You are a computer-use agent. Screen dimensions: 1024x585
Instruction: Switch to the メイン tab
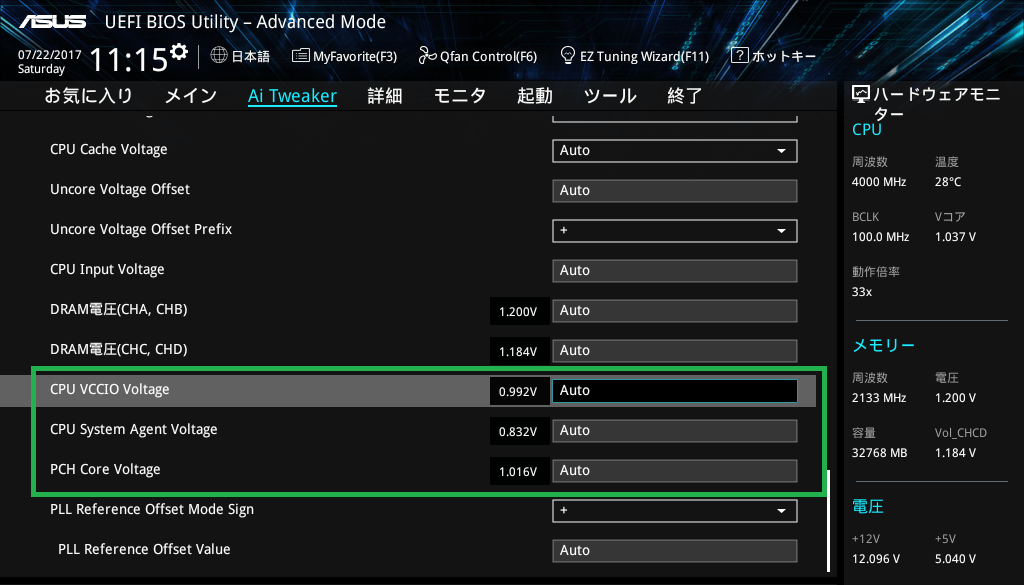pos(191,96)
